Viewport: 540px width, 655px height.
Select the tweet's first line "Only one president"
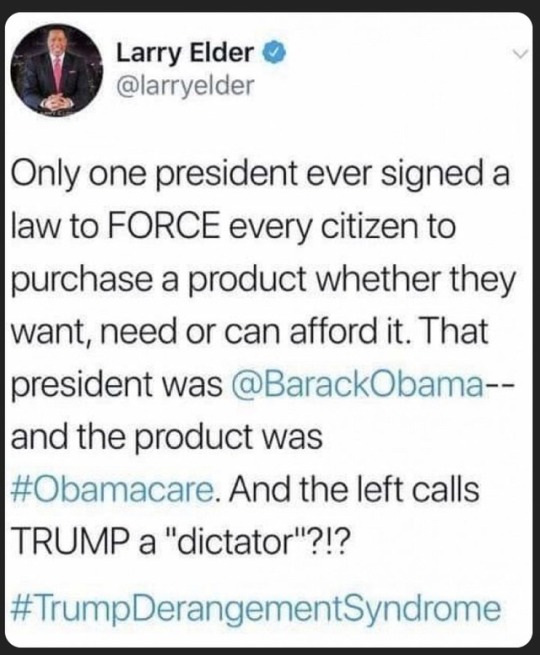tap(154, 175)
